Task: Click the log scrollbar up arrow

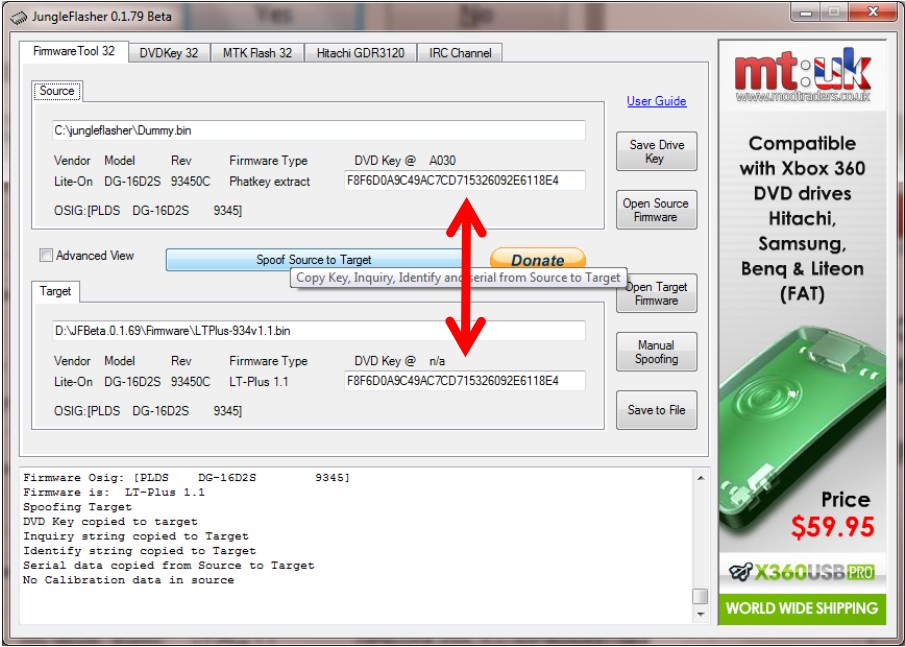Action: tap(700, 478)
